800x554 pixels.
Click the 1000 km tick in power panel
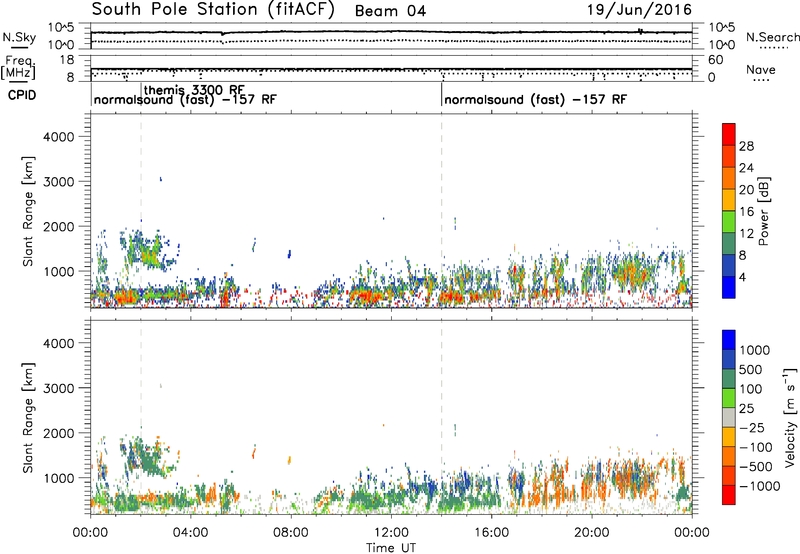pos(59,271)
